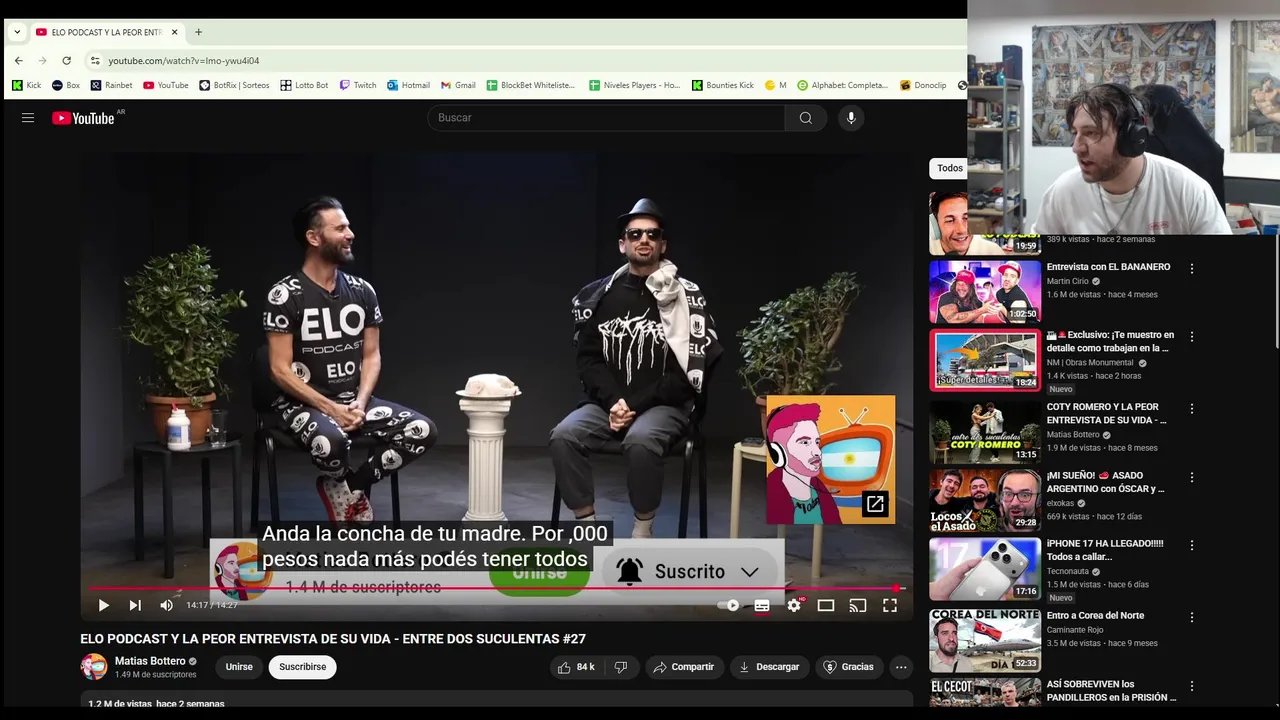Viewport: 1280px width, 720px height.
Task: Click the Compartir share button
Action: pos(684,667)
